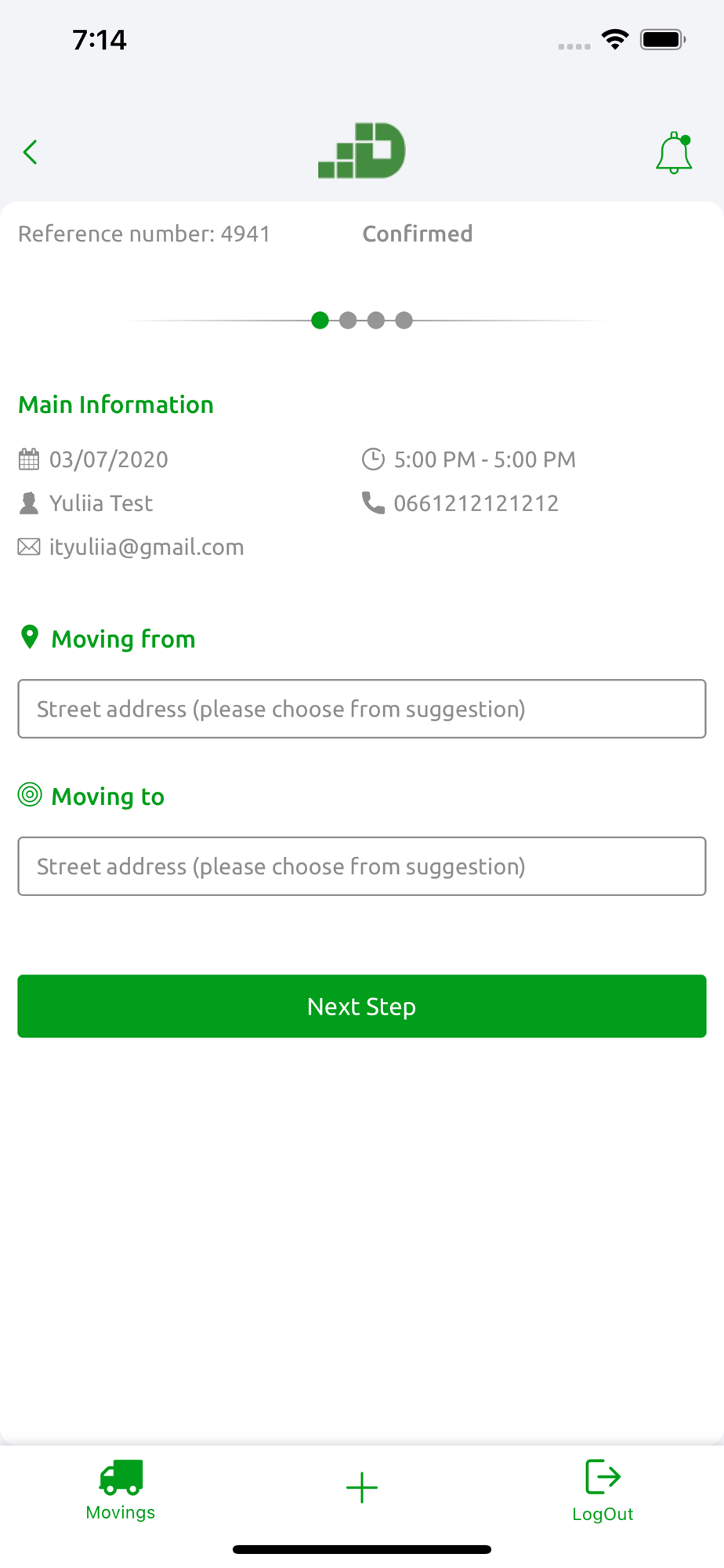Go back using the green chevron arrow
Viewport: 724px width, 1568px height.
tap(31, 152)
